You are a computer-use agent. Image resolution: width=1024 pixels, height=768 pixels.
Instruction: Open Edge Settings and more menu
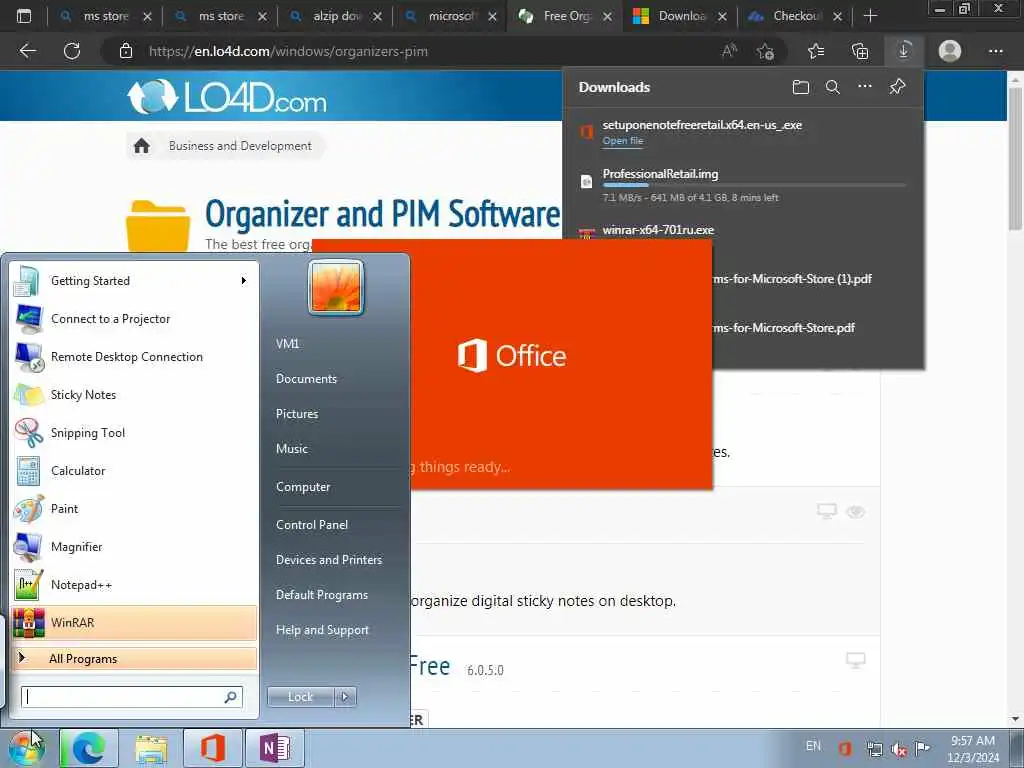click(995, 51)
